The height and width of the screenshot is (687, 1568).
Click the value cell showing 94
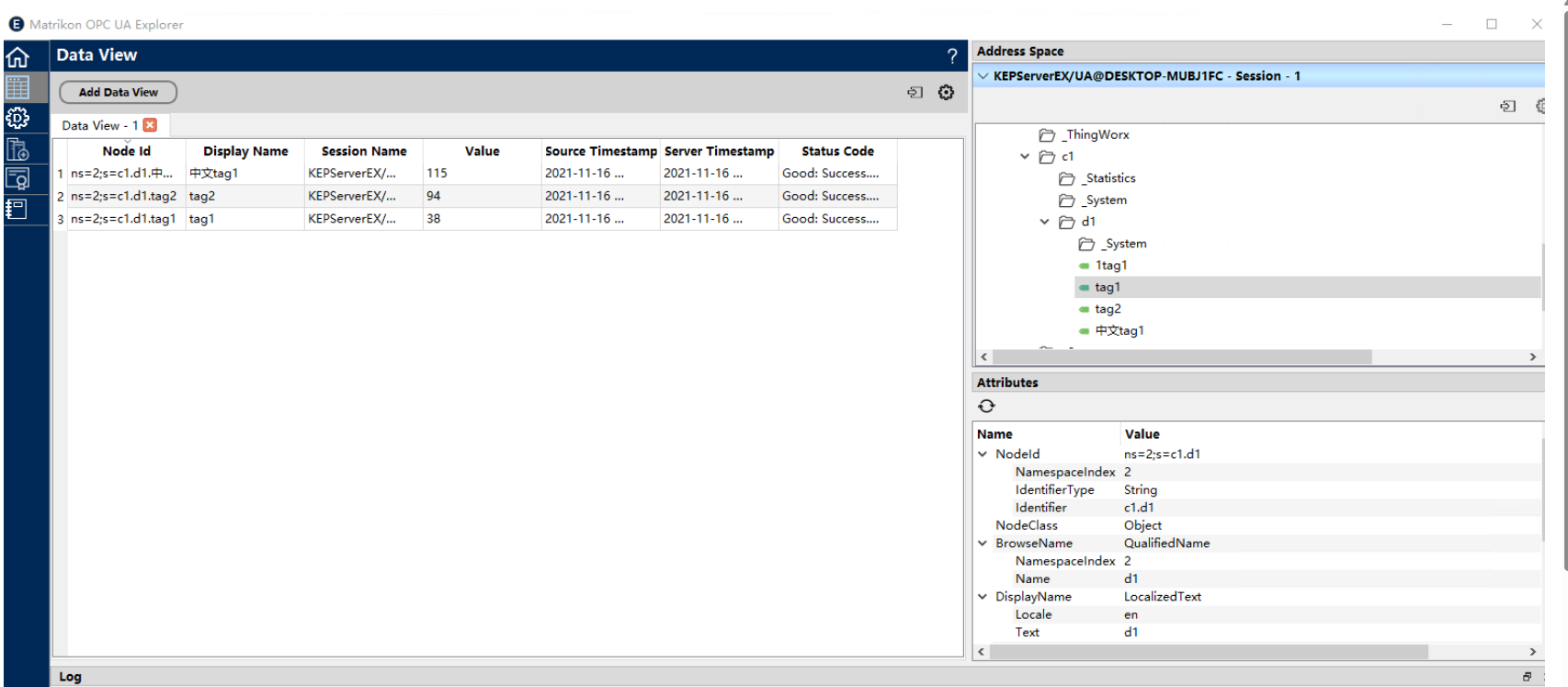tap(483, 196)
